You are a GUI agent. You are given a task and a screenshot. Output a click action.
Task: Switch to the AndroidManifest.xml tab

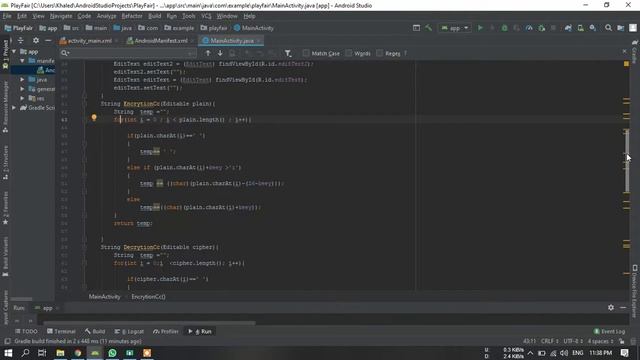(x=158, y=41)
